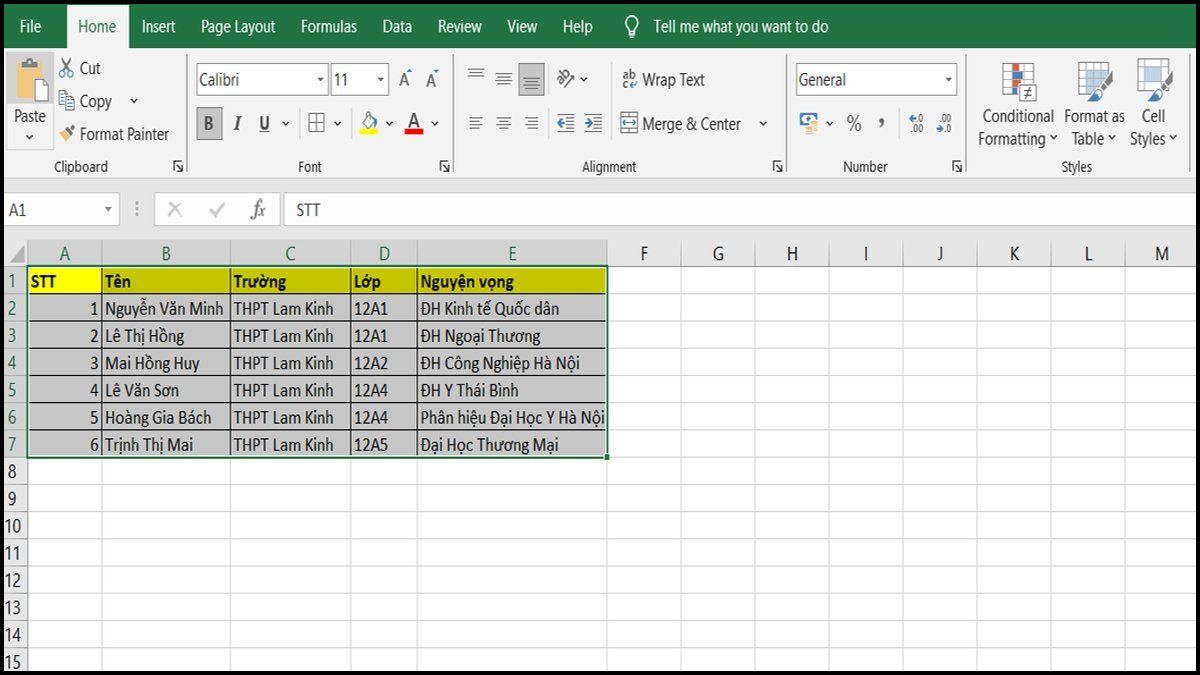Viewport: 1200px width, 675px height.
Task: Cut the selection with scissors icon
Action: click(67, 68)
